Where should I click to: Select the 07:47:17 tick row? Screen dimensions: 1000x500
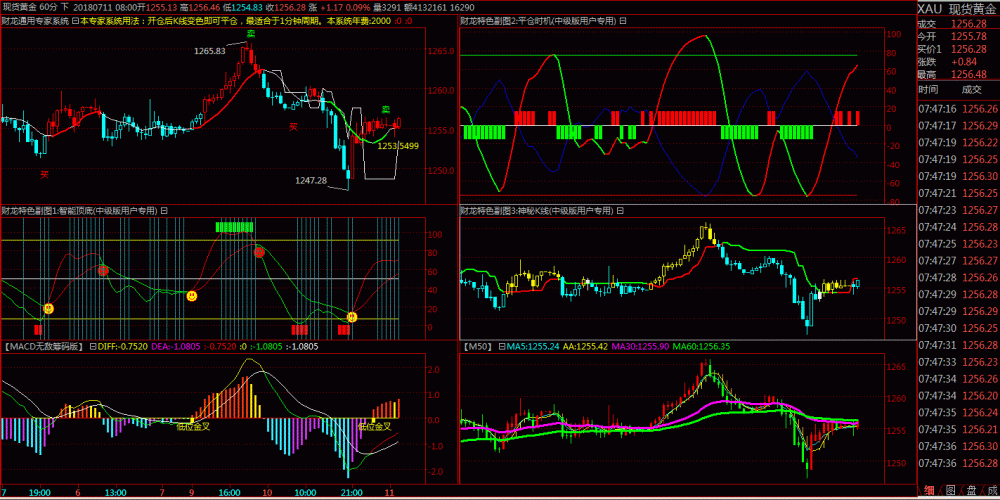959,126
